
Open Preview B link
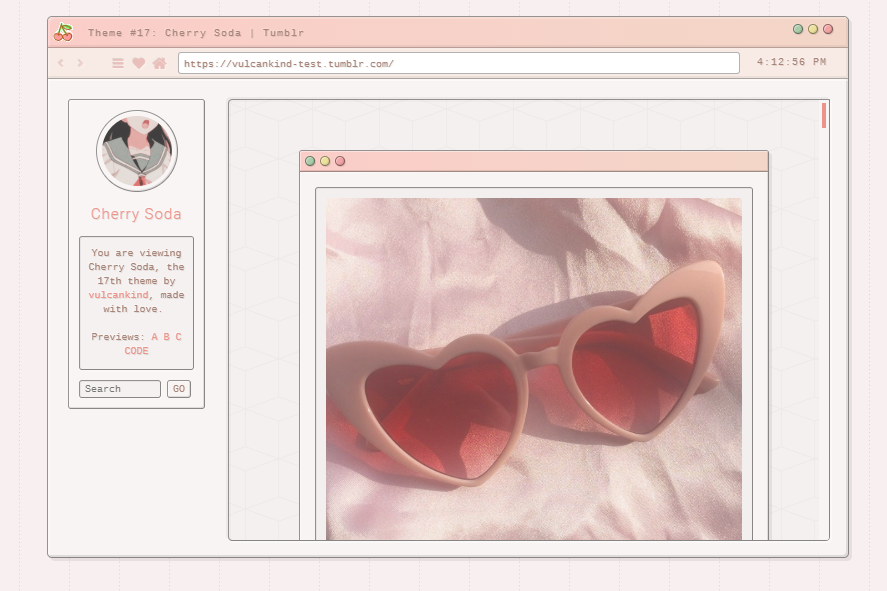(166, 337)
